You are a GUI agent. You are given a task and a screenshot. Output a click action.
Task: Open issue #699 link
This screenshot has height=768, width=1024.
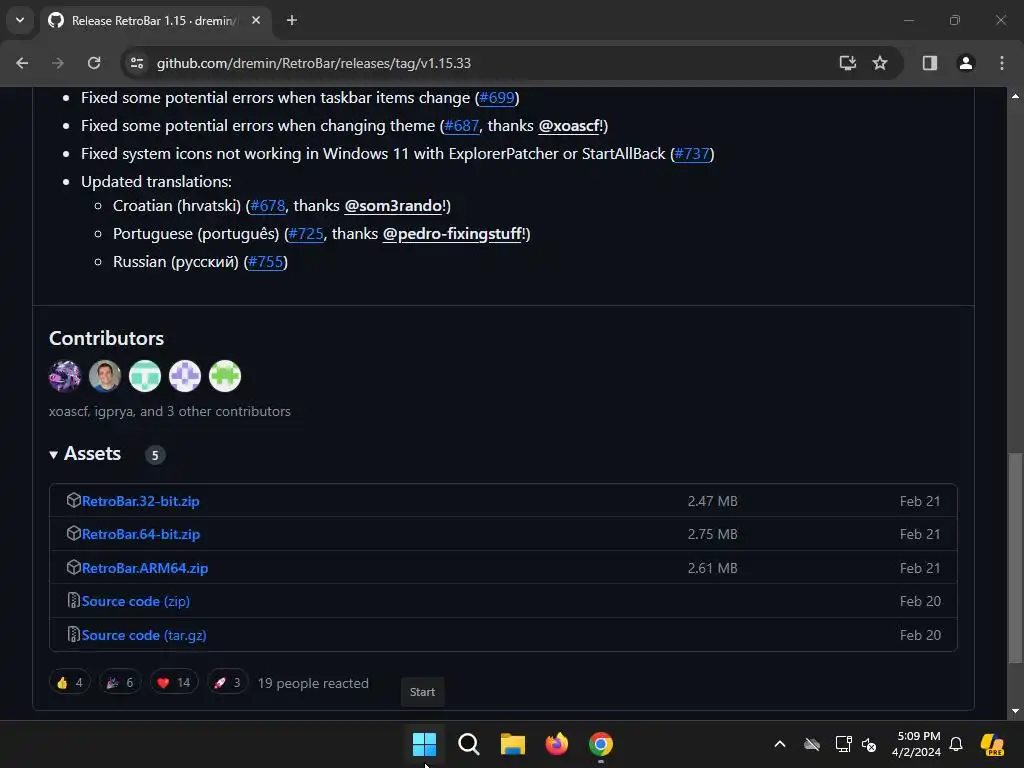click(497, 98)
